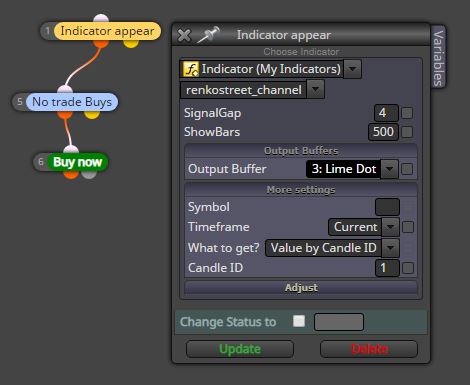470x385 pixels.
Task: Click the Symbol input field
Action: [387, 207]
